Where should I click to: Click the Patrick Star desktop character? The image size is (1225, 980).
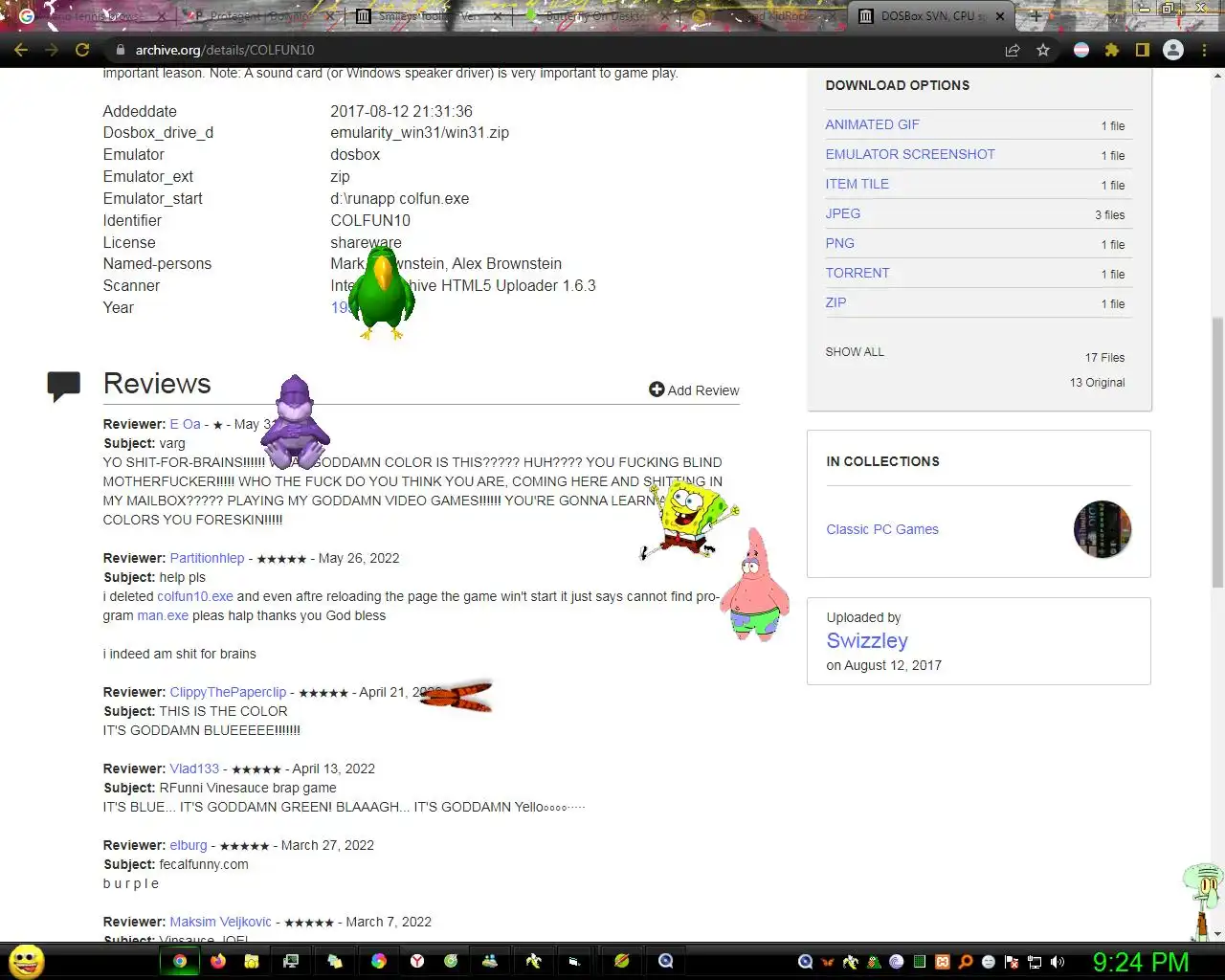(755, 586)
